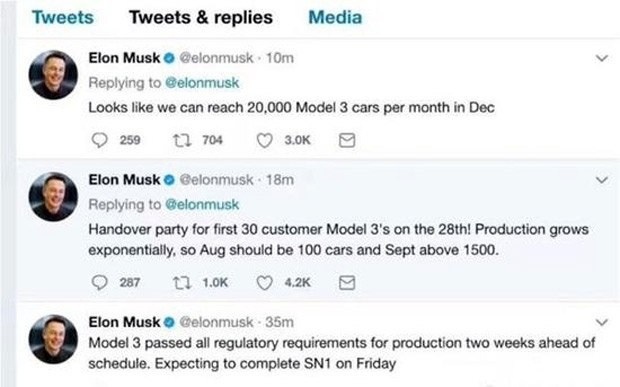Image resolution: width=620 pixels, height=387 pixels.
Task: Open Elon Musk name on 35m tweet
Action: [124, 322]
